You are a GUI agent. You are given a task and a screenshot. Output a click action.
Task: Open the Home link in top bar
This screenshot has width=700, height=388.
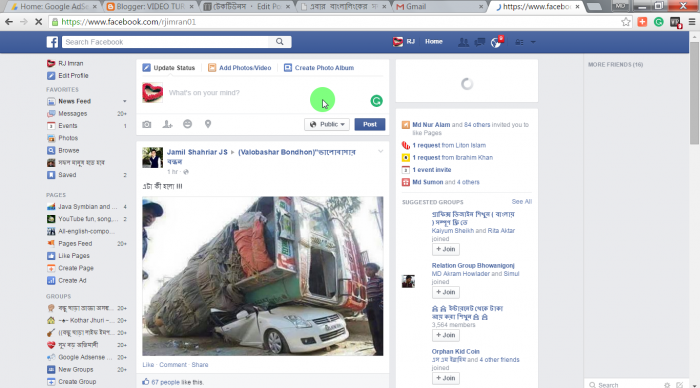[433, 42]
